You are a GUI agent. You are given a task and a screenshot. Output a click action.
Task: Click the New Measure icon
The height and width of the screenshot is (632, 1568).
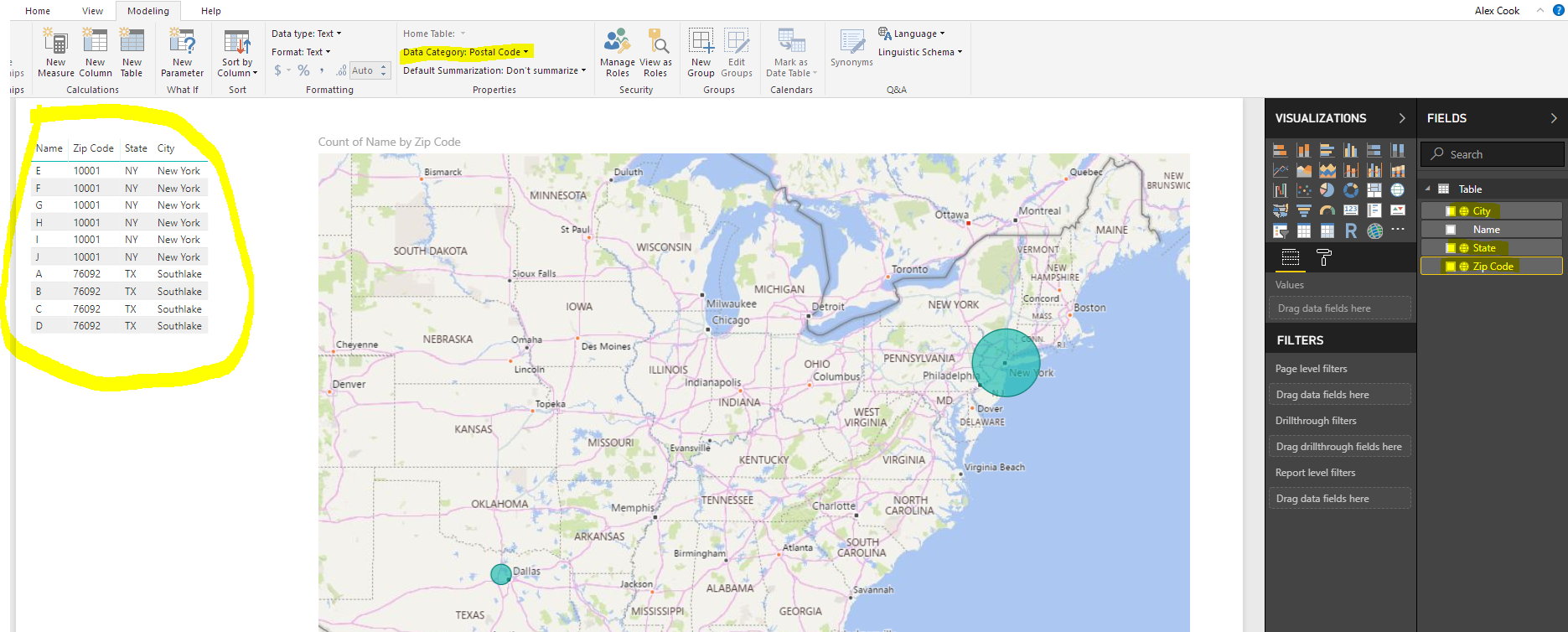point(55,54)
